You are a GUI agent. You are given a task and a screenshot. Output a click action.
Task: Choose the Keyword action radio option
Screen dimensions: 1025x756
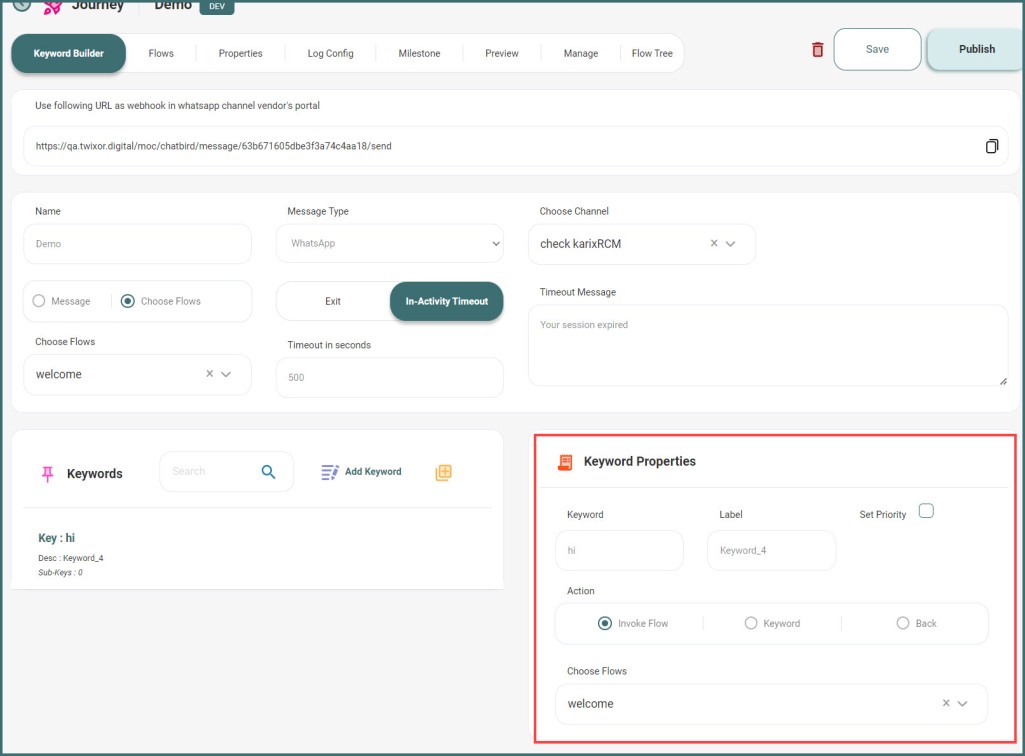[751, 623]
